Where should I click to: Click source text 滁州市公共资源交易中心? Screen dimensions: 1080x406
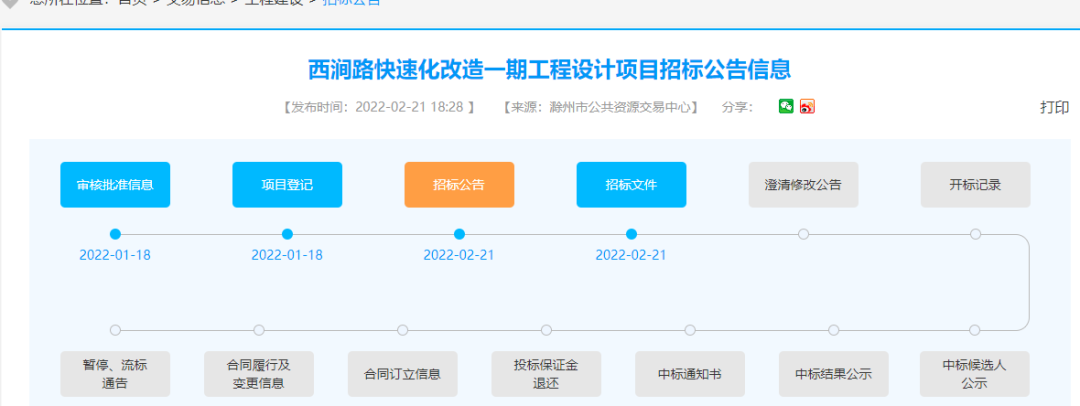click(620, 108)
